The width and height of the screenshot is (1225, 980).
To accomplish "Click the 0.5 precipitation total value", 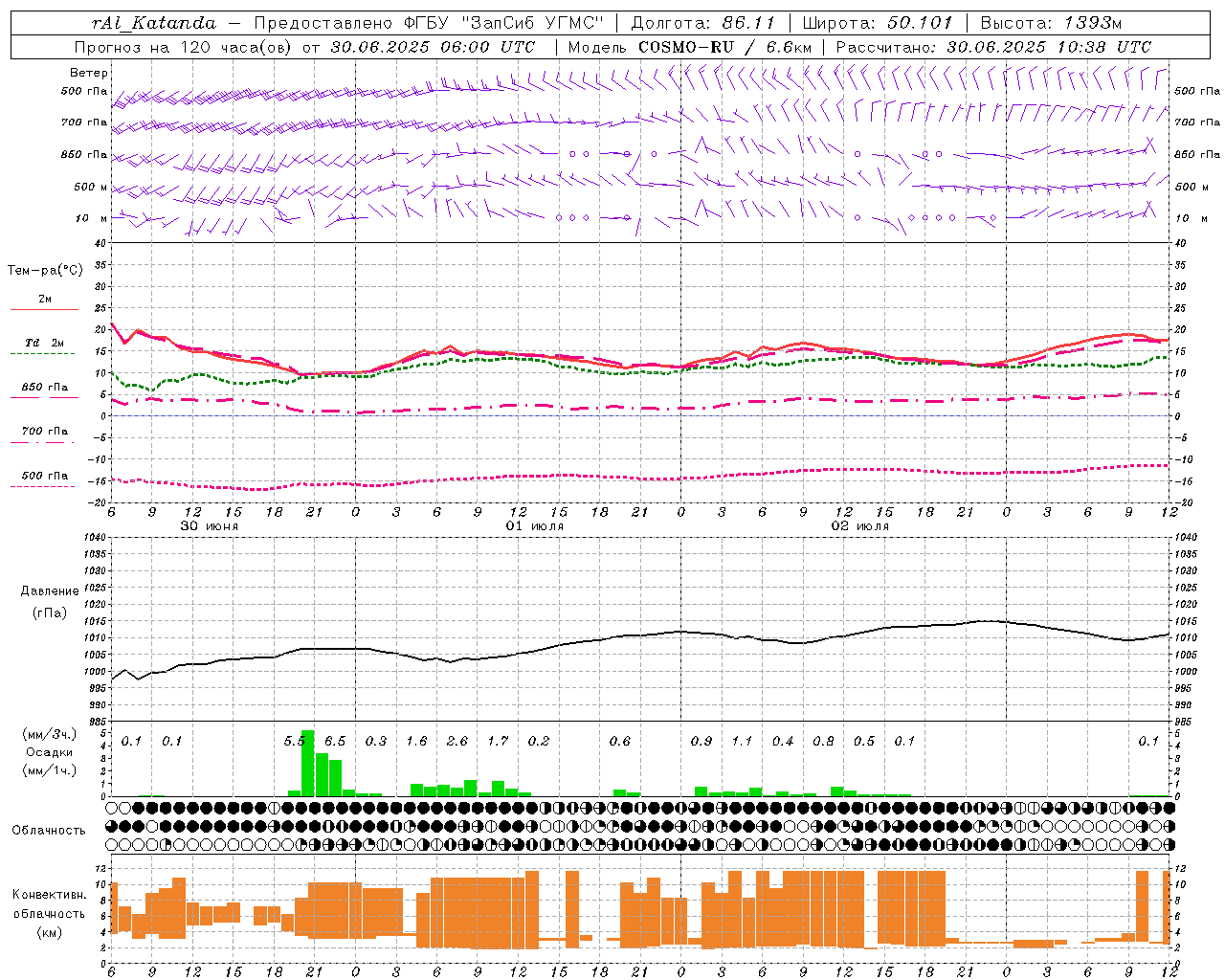I will click(x=864, y=741).
